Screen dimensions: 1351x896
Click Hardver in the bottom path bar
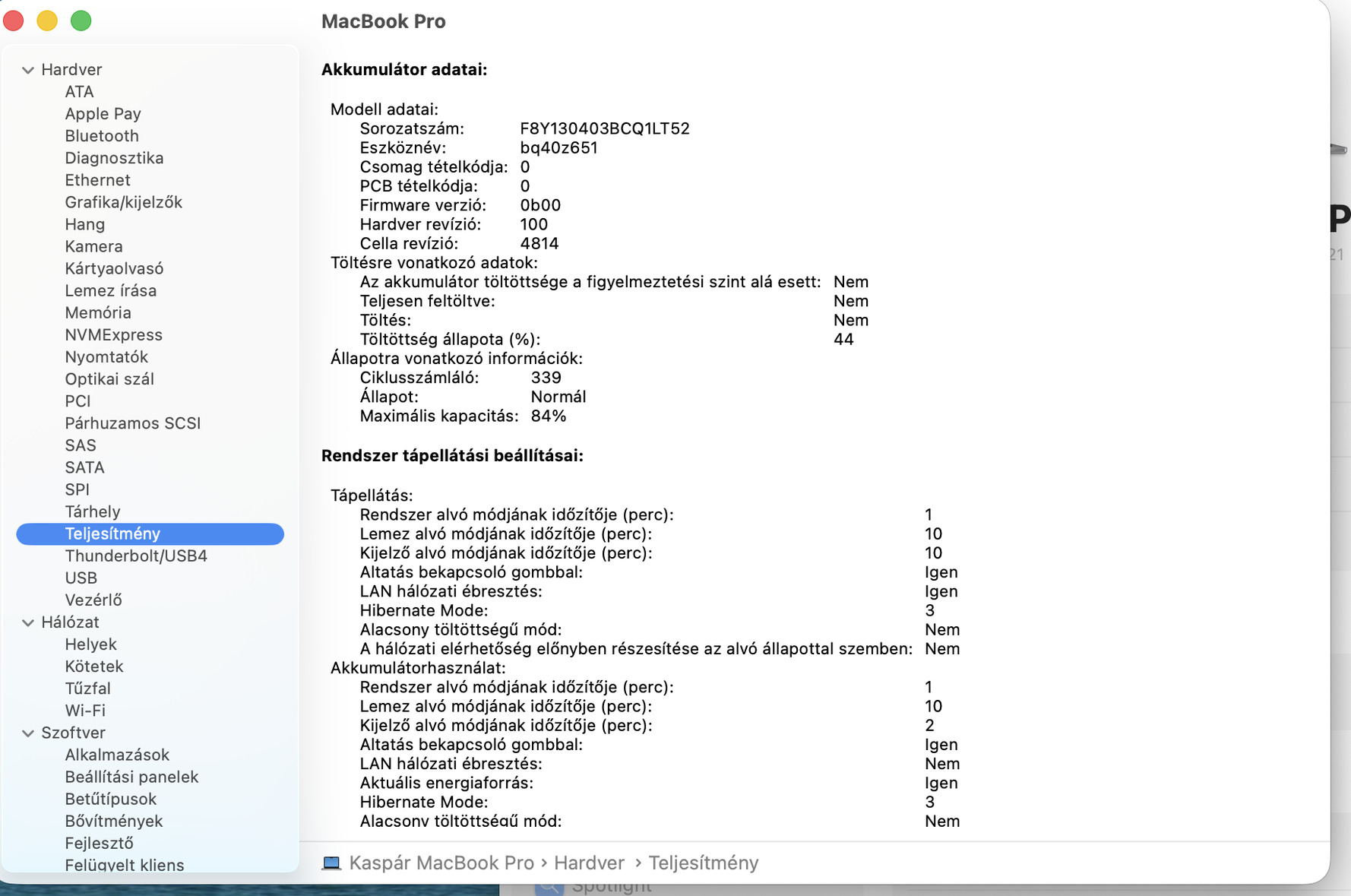[x=589, y=863]
